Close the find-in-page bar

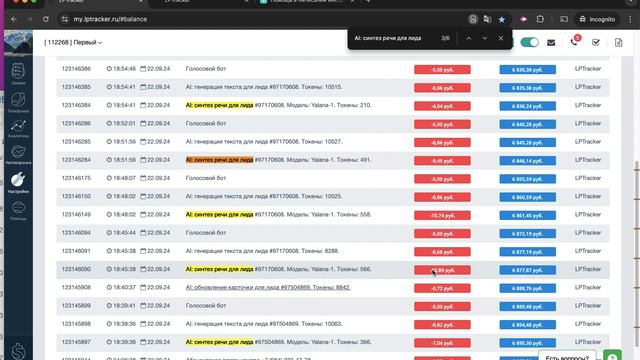[501, 38]
